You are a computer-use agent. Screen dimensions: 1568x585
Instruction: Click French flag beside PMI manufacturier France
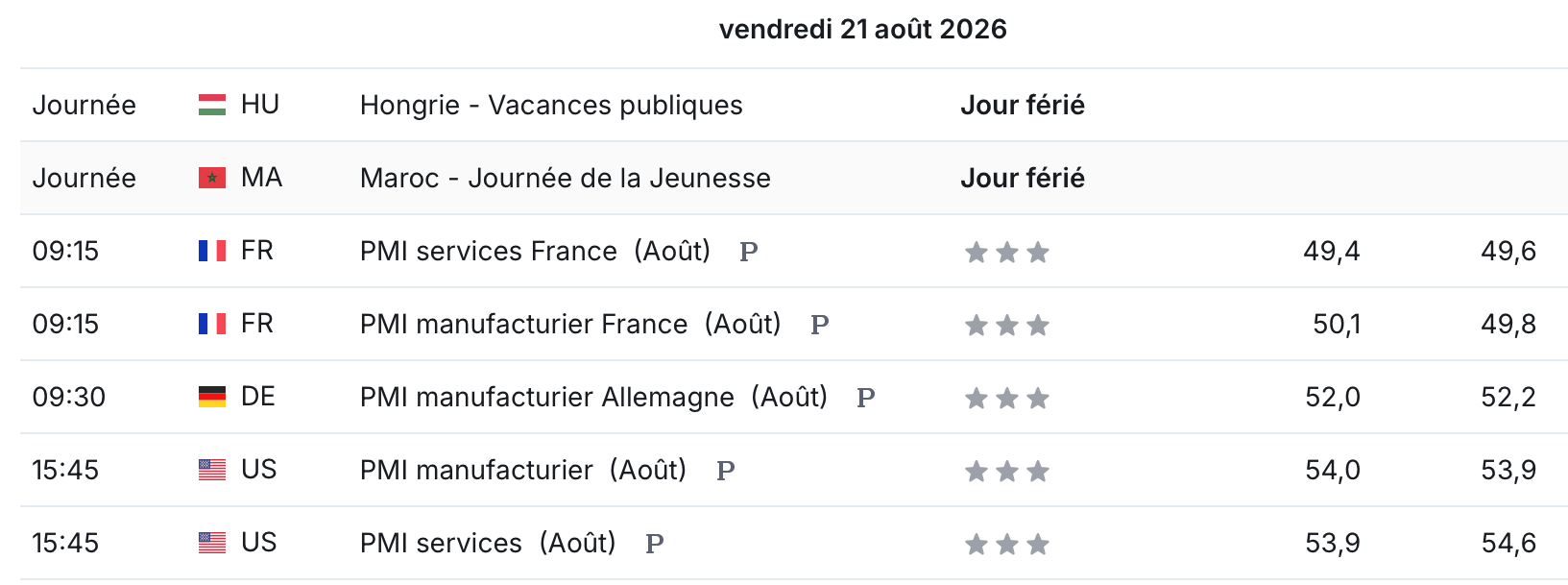pyautogui.click(x=212, y=324)
